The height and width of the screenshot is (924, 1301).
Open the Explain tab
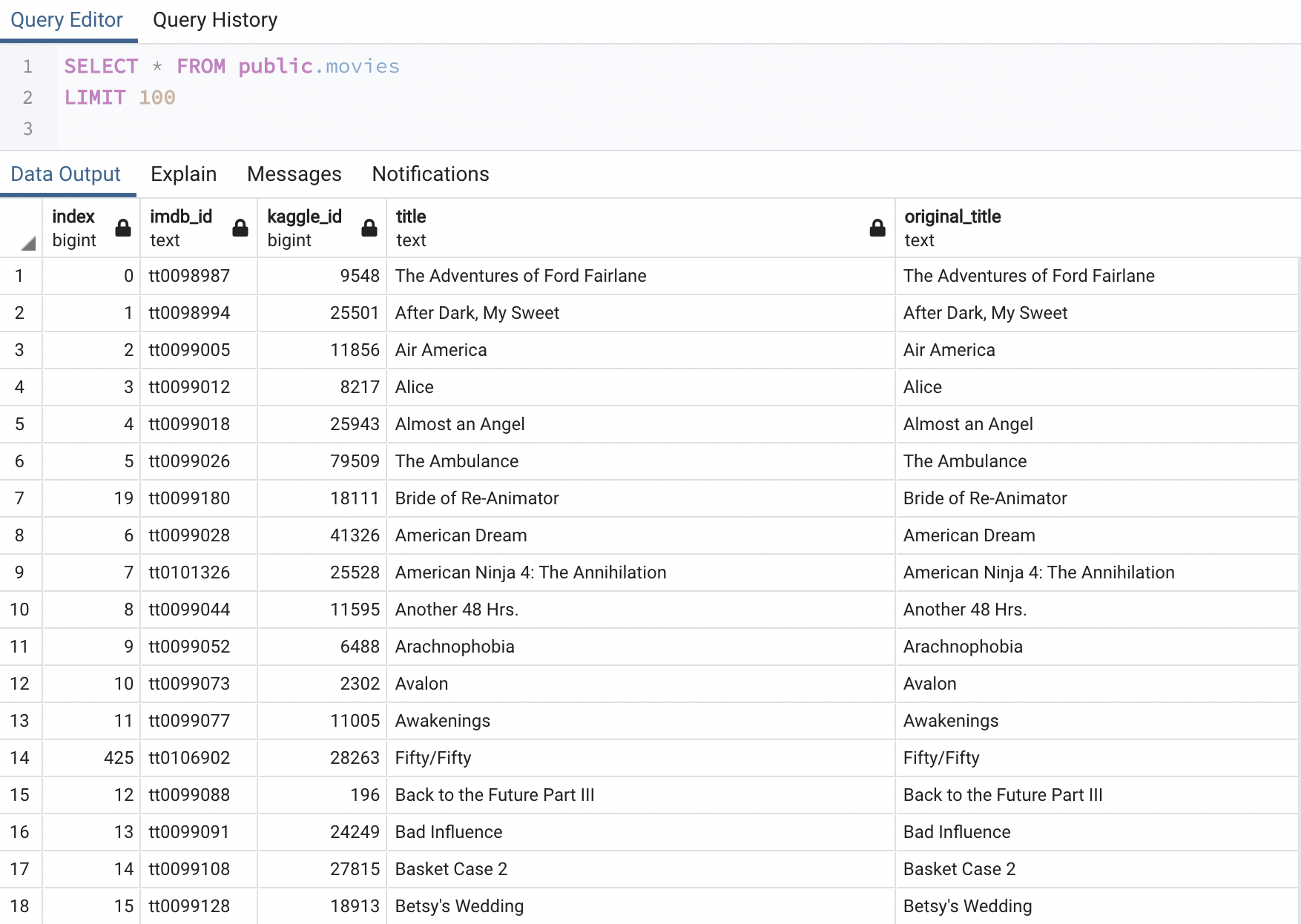[x=183, y=174]
